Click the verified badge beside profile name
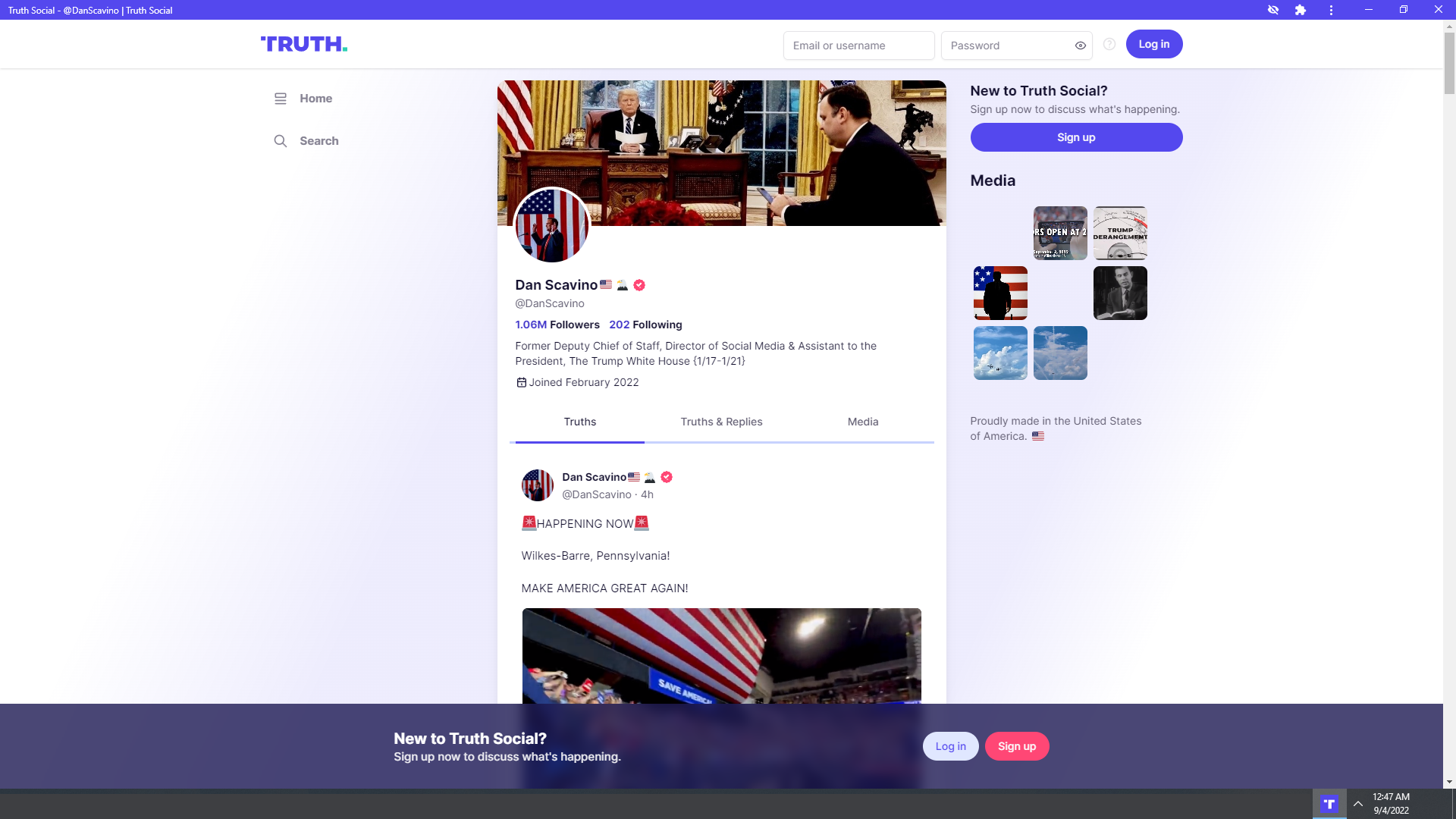The image size is (1456, 819). coord(639,285)
